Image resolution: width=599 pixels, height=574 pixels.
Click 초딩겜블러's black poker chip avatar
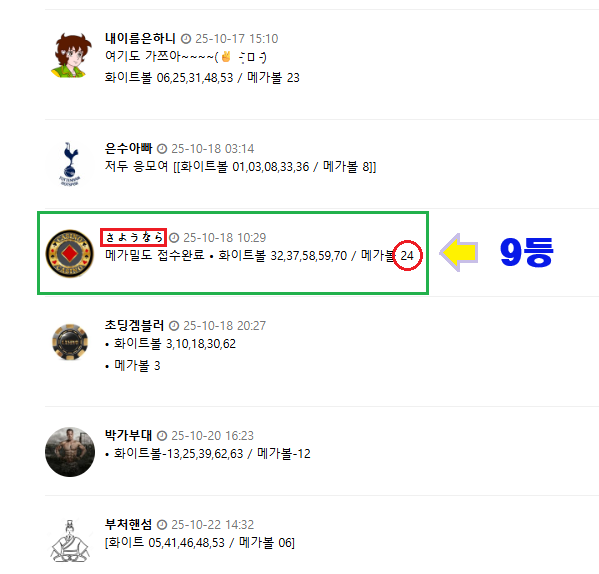(x=70, y=342)
